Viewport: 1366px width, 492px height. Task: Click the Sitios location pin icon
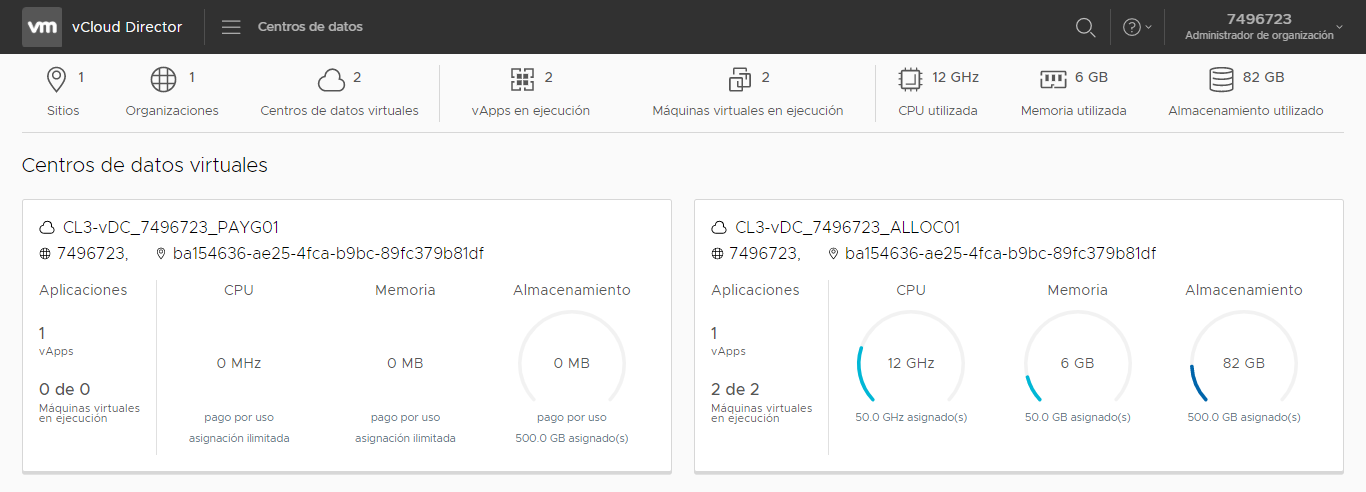point(57,79)
